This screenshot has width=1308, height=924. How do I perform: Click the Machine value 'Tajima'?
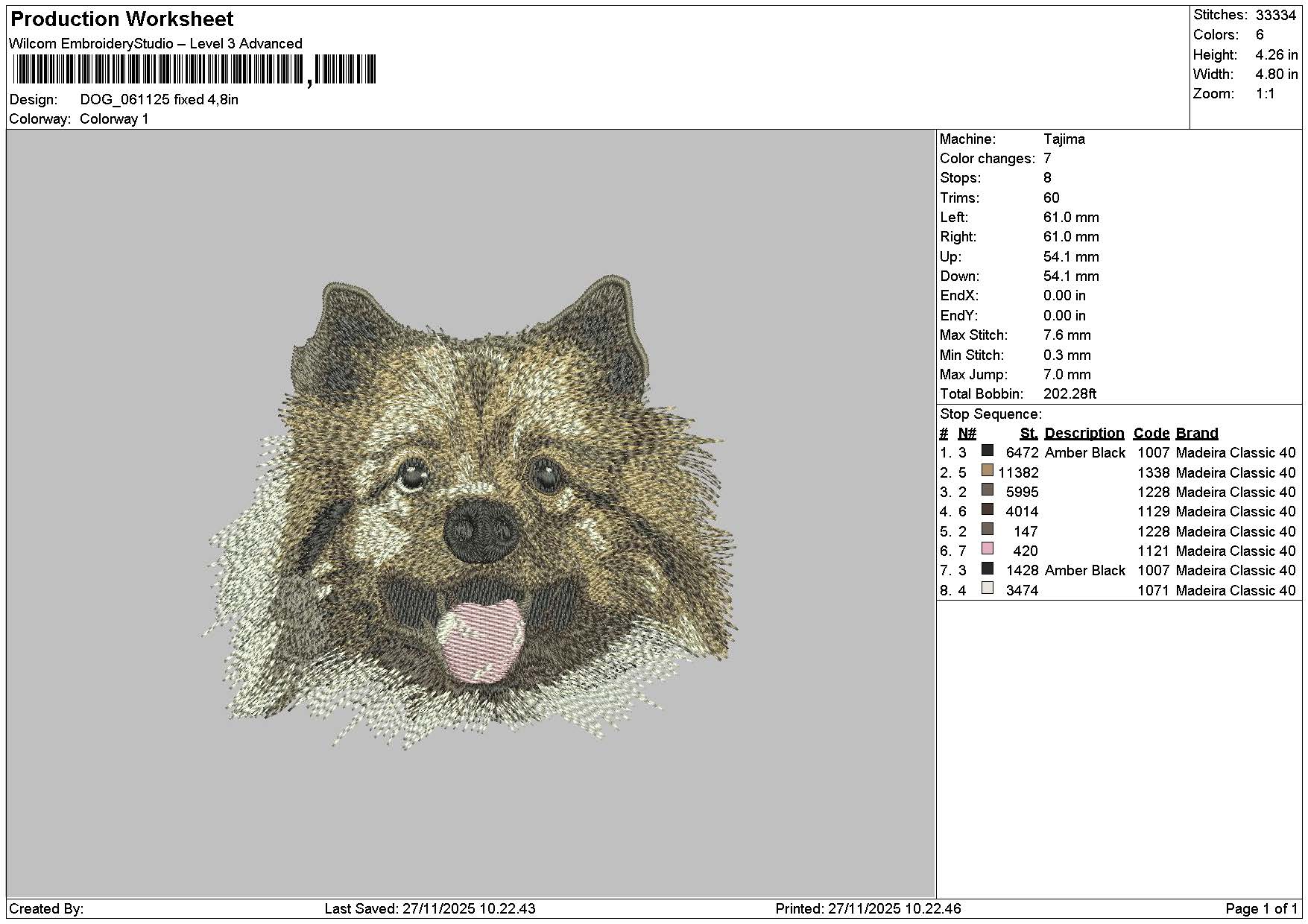point(1064,139)
